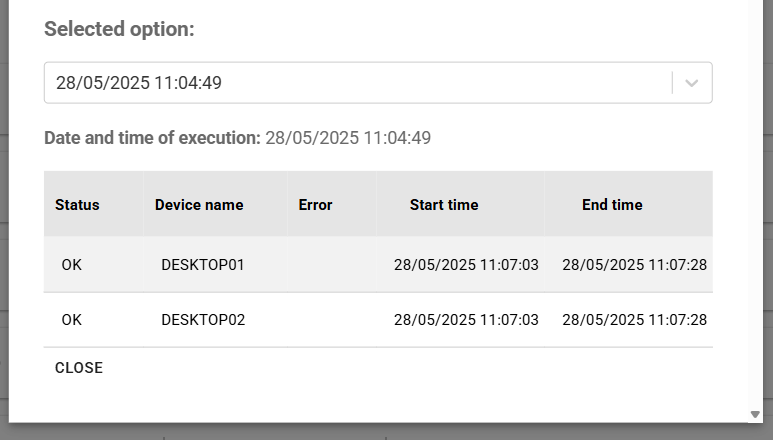Select the DESKTOP02 device row

pos(203,320)
